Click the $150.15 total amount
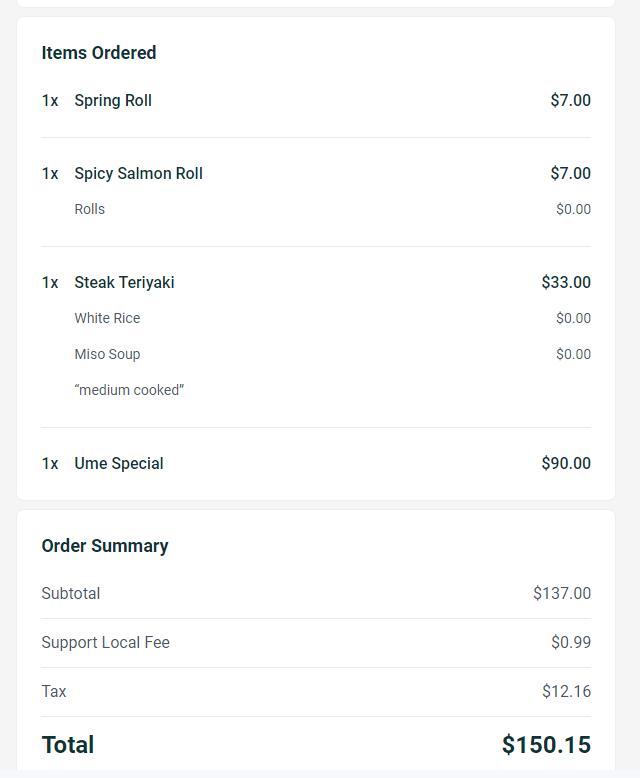Image resolution: width=640 pixels, height=778 pixels. pyautogui.click(x=546, y=745)
